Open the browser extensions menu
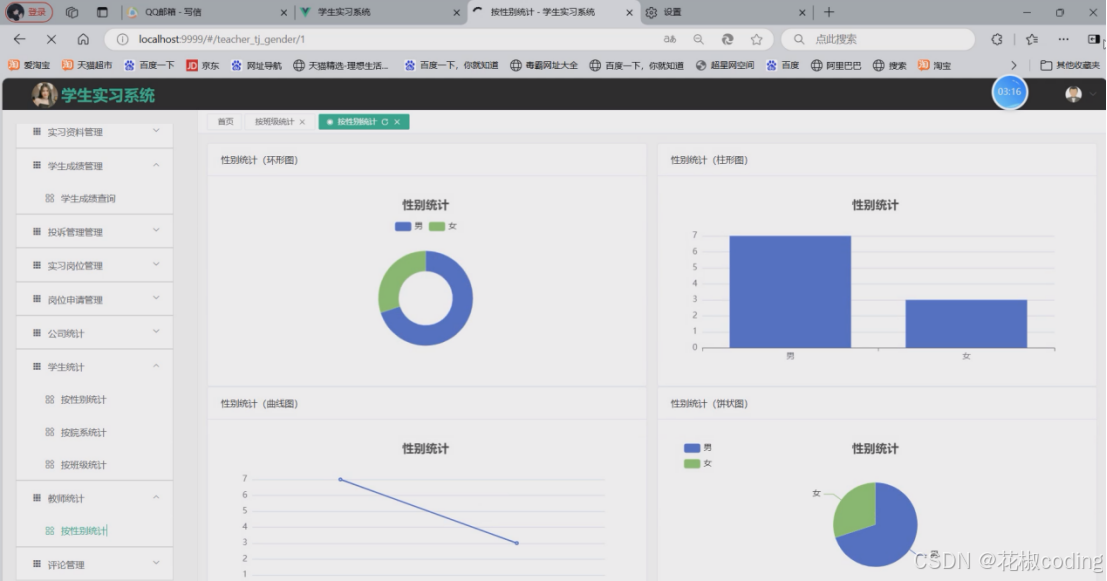1107x581 pixels. click(x=997, y=40)
